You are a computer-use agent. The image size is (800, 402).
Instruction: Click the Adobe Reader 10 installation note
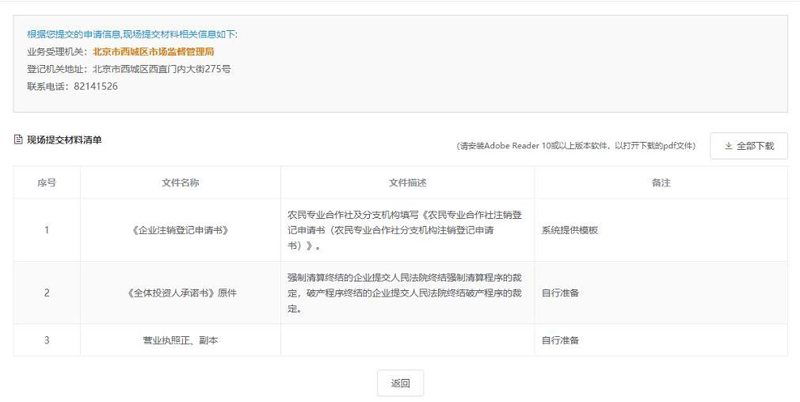coord(575,146)
